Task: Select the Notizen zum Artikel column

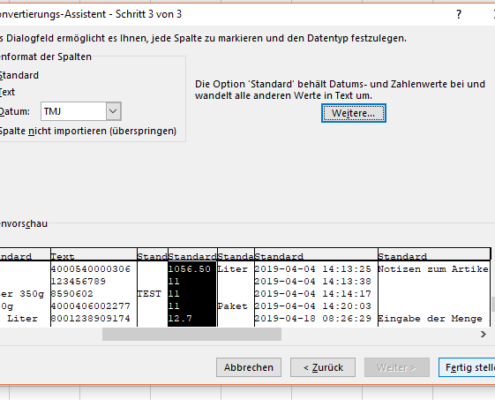Action: [434, 287]
